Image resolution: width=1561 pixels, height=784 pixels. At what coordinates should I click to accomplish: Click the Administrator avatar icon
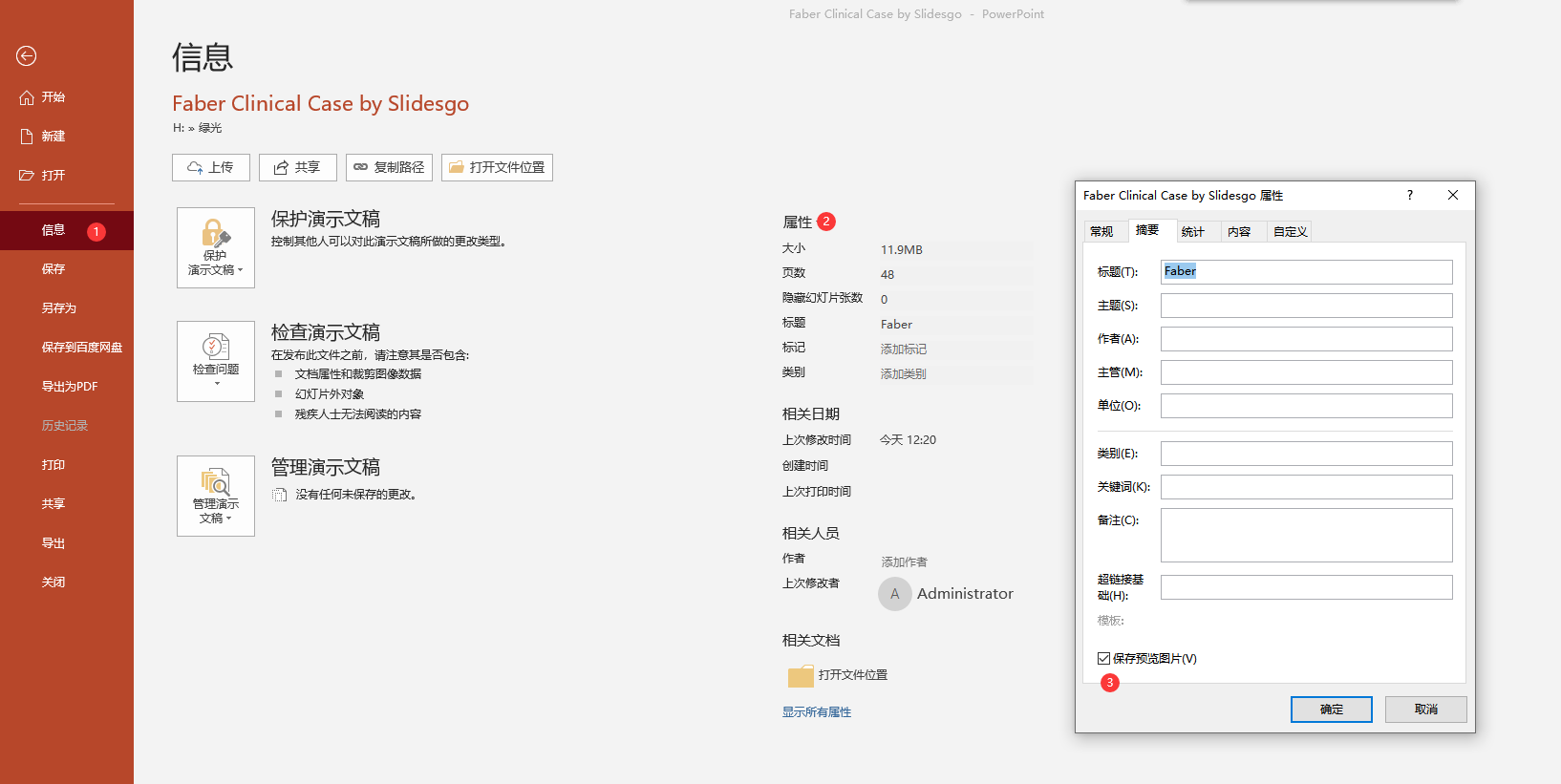(x=895, y=594)
